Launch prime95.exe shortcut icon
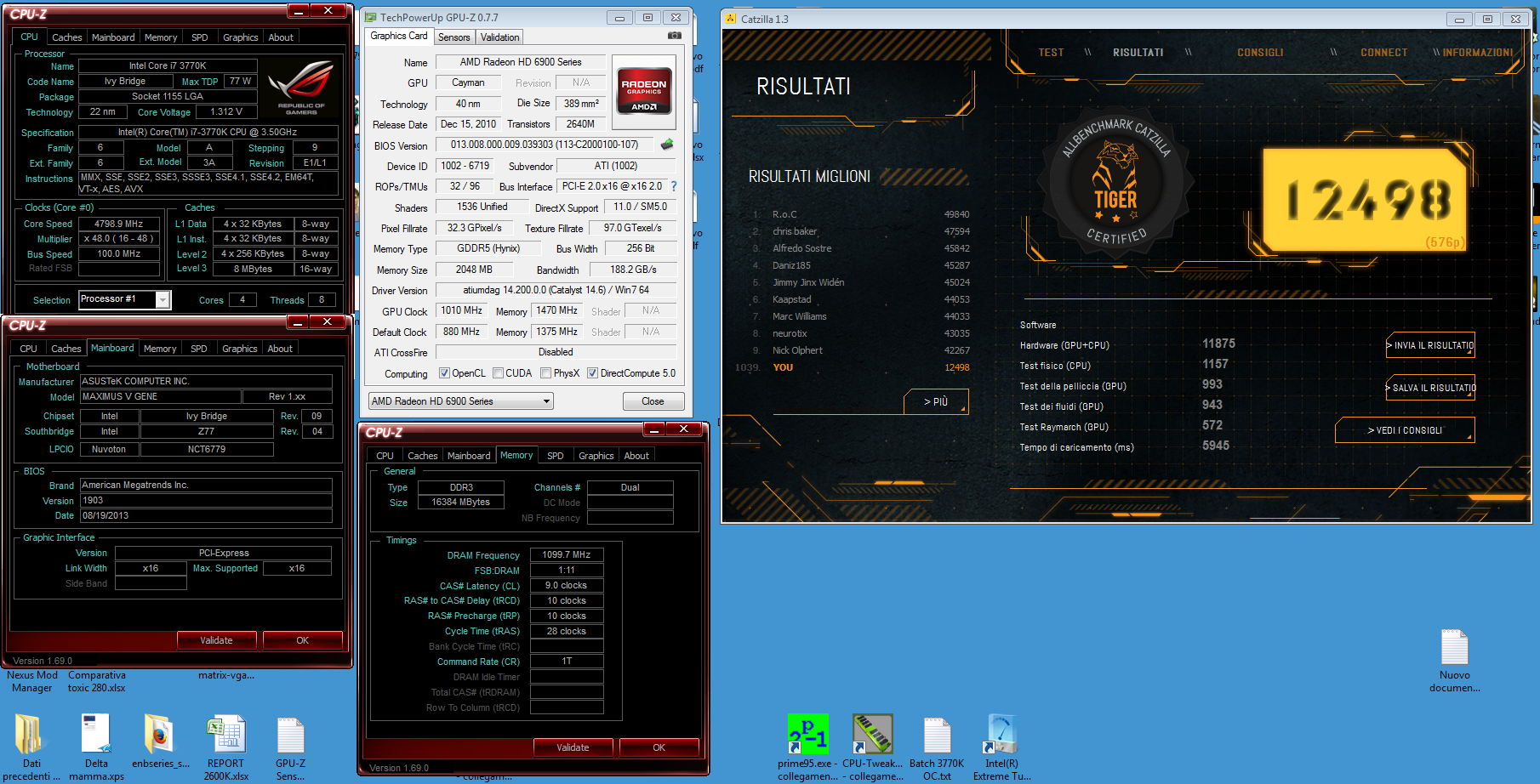 807,734
